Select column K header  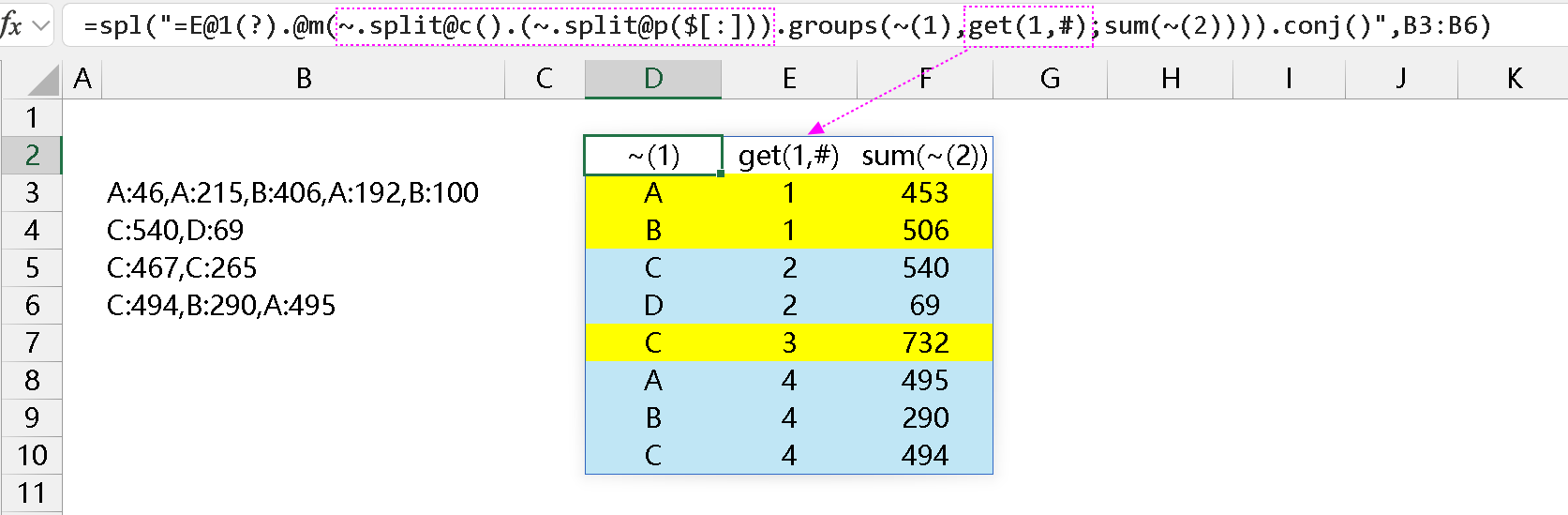1514,79
